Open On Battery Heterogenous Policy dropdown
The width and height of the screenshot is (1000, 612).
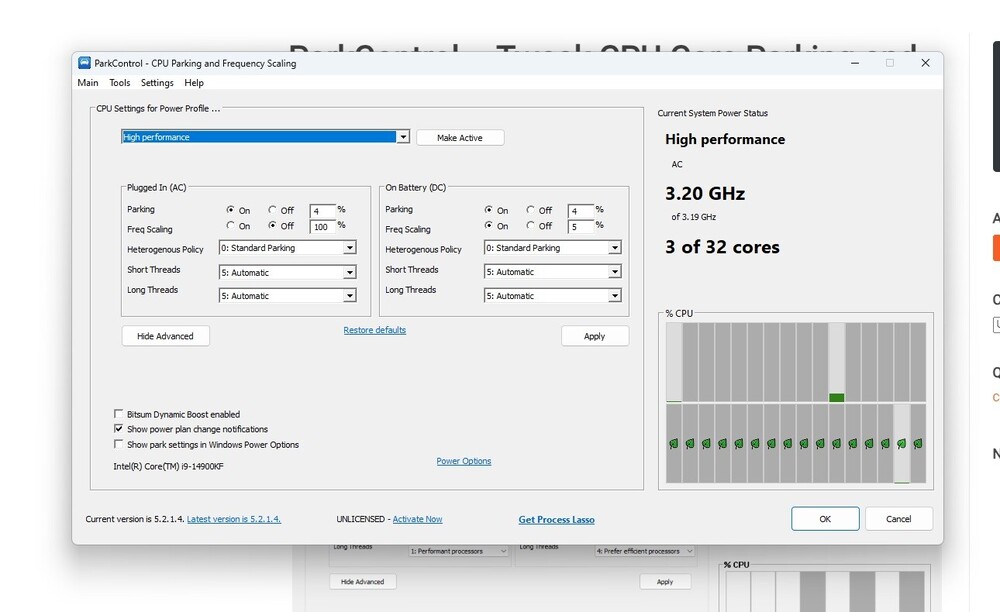pos(552,248)
